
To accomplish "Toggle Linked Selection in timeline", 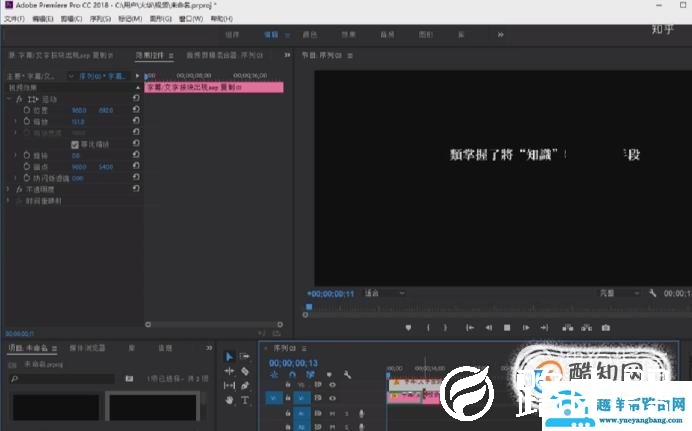I will pyautogui.click(x=310, y=375).
